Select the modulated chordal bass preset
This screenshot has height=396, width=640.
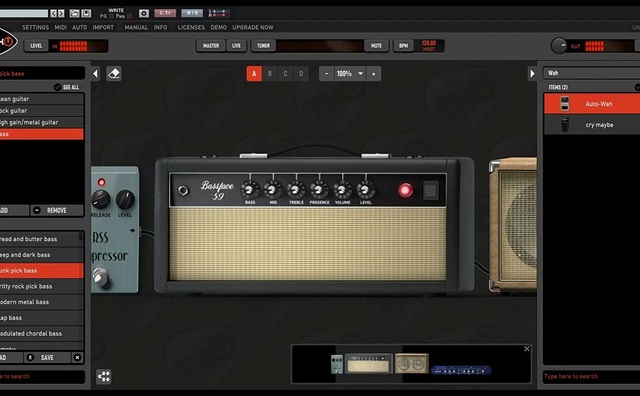pos(42,334)
